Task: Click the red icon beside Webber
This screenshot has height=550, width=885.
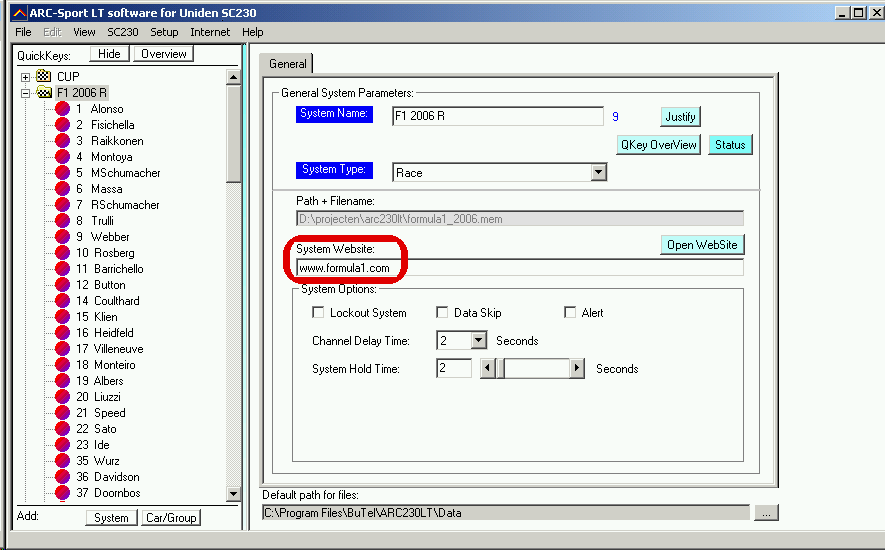Action: [x=63, y=237]
